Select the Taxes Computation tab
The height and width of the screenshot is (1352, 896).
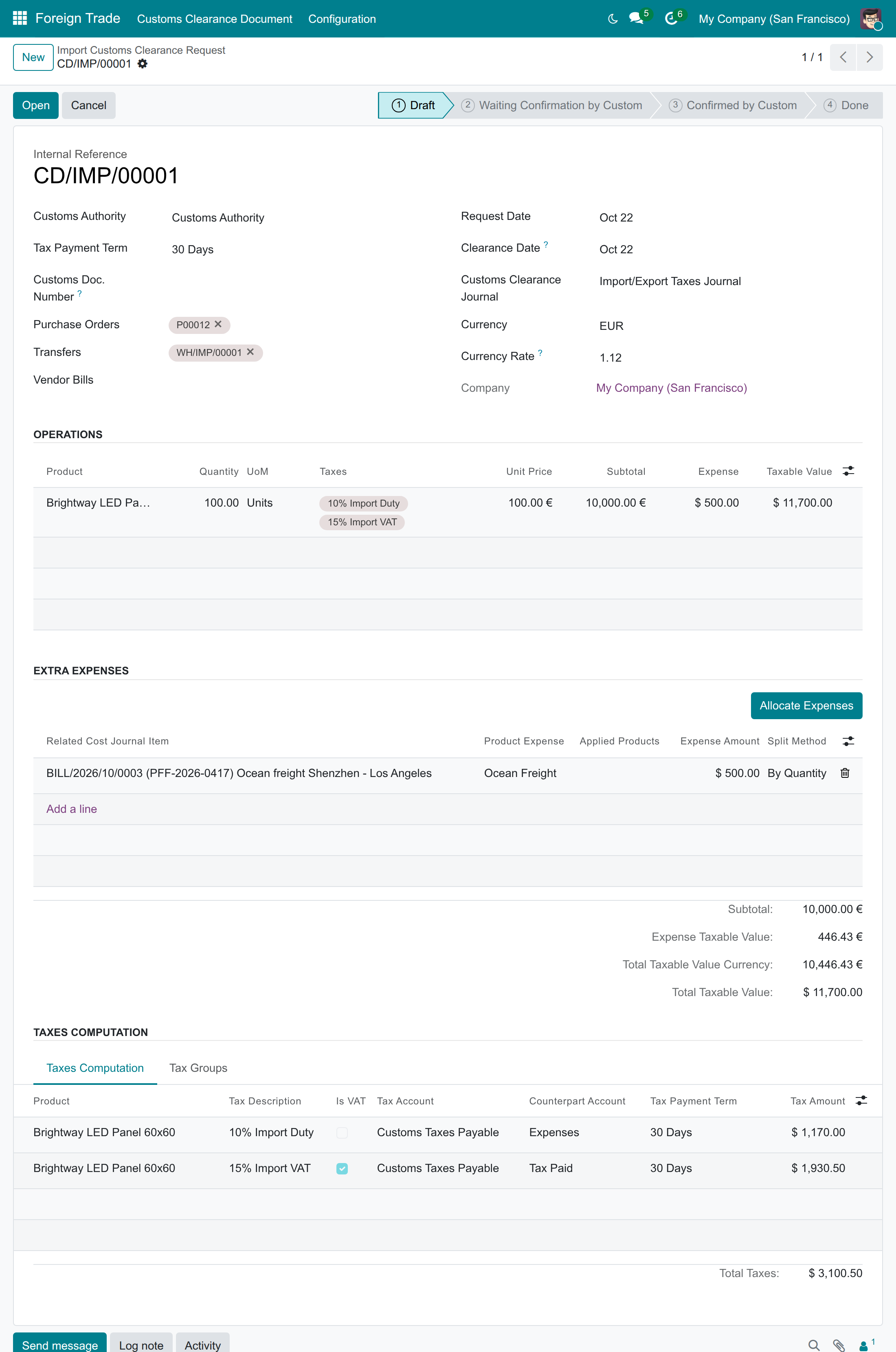click(x=95, y=1068)
